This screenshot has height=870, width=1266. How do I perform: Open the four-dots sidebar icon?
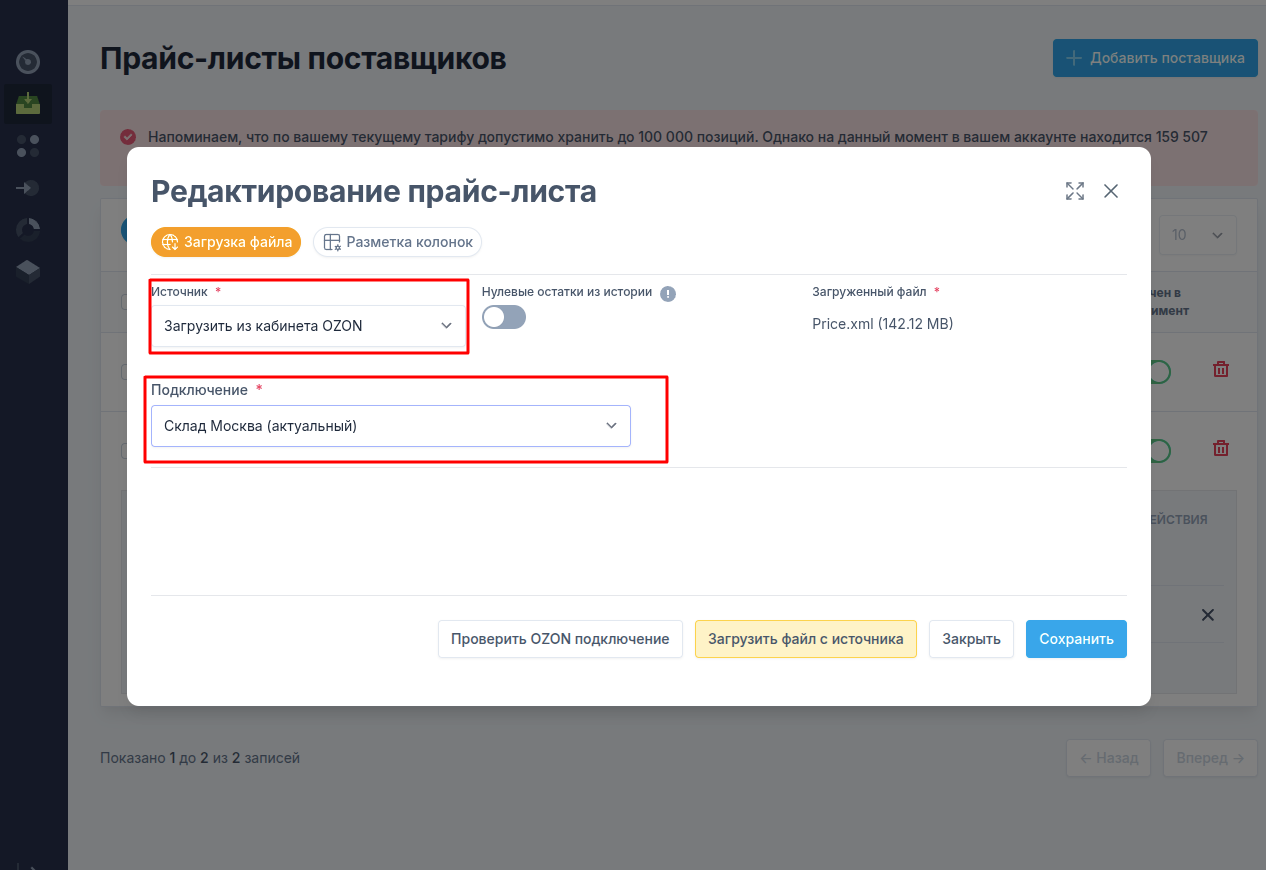coord(29,146)
